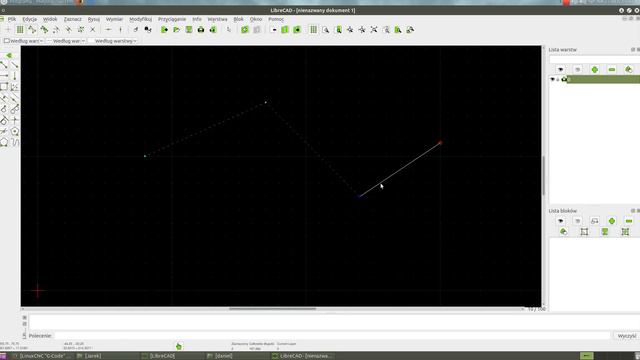Switch to [daniel] taskbar window
This screenshot has width=640, height=360.
click(x=220, y=356)
